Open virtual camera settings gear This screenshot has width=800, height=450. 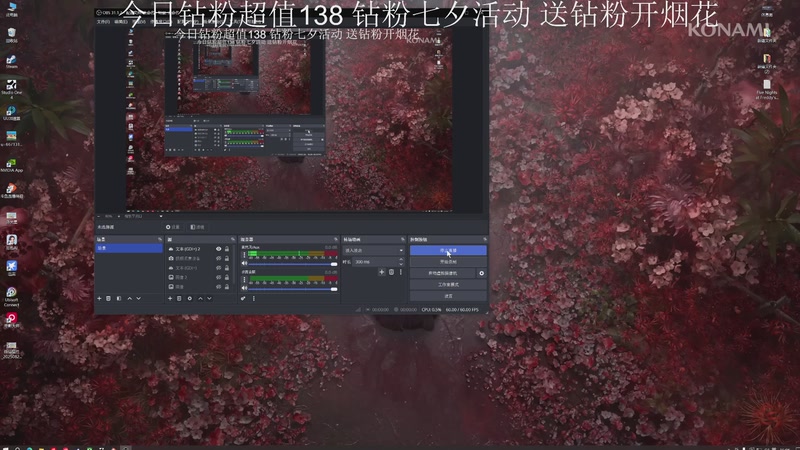(x=481, y=273)
